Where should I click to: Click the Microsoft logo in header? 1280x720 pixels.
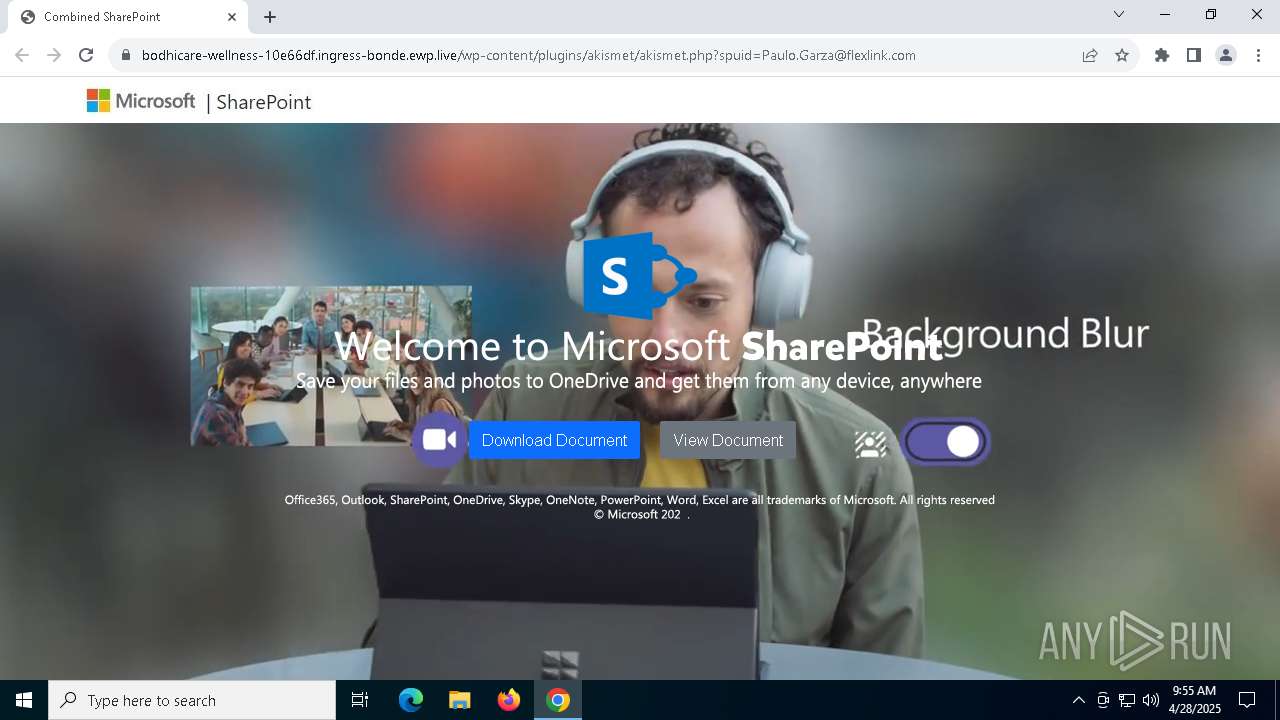(x=141, y=101)
